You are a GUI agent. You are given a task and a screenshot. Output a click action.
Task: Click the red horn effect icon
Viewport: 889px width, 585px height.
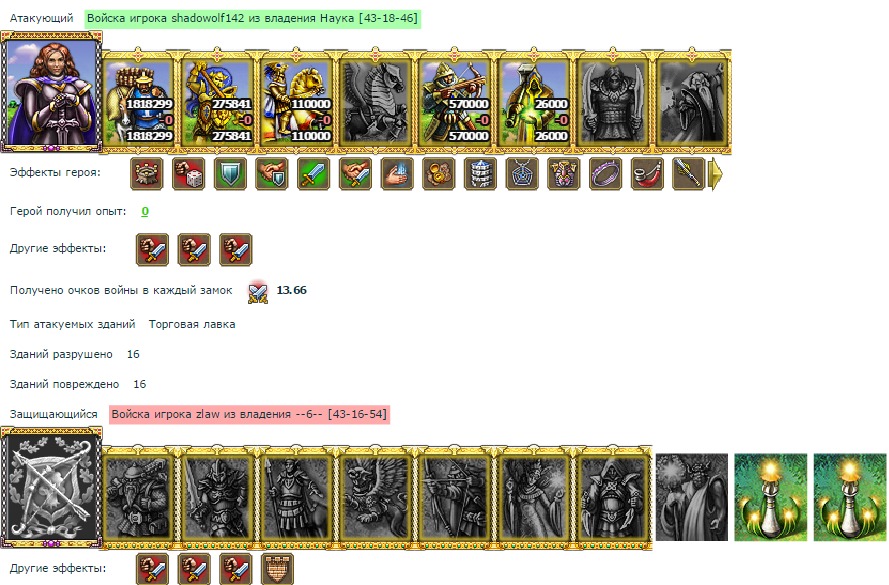(x=647, y=173)
